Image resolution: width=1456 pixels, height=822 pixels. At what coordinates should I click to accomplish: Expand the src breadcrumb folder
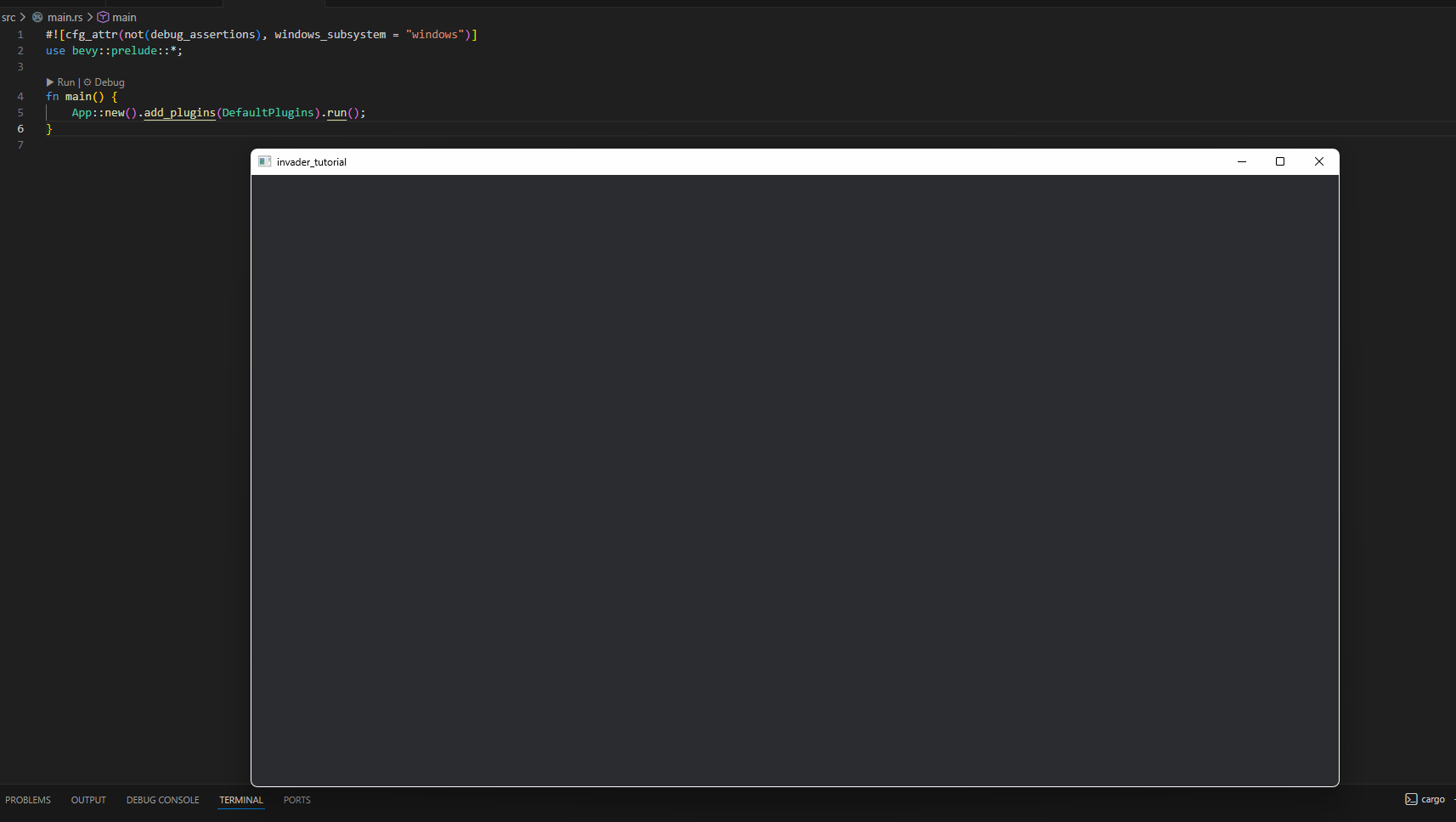click(8, 17)
